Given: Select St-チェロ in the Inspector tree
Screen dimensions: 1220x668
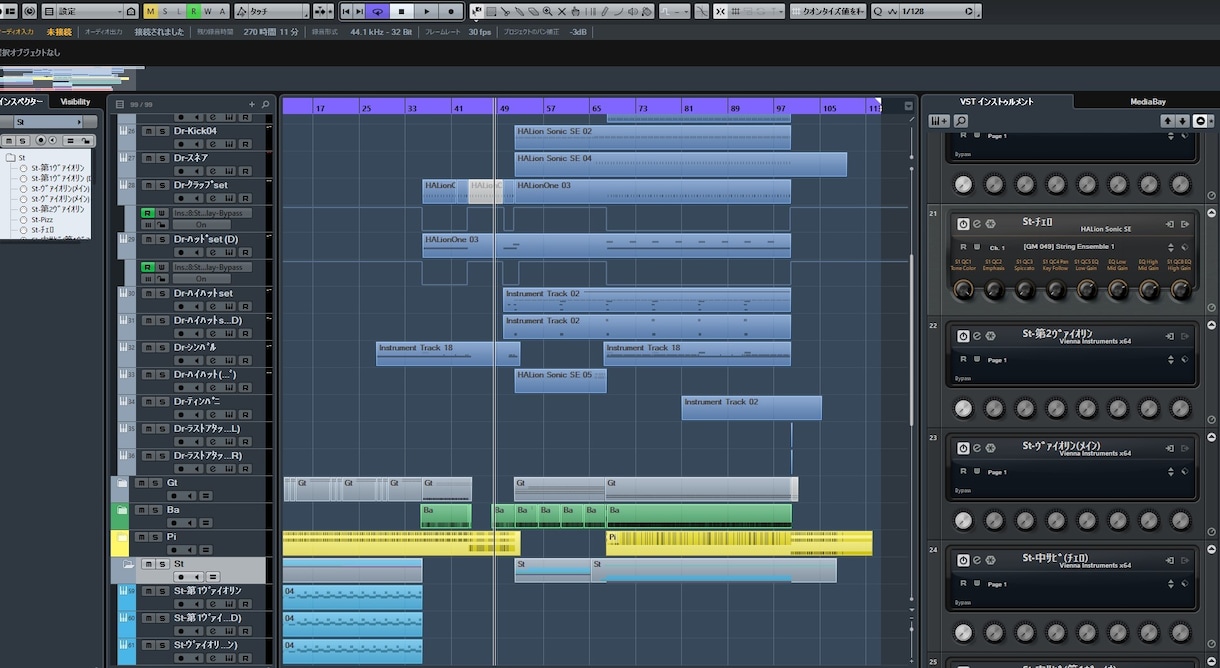Looking at the screenshot, I should pos(43,230).
